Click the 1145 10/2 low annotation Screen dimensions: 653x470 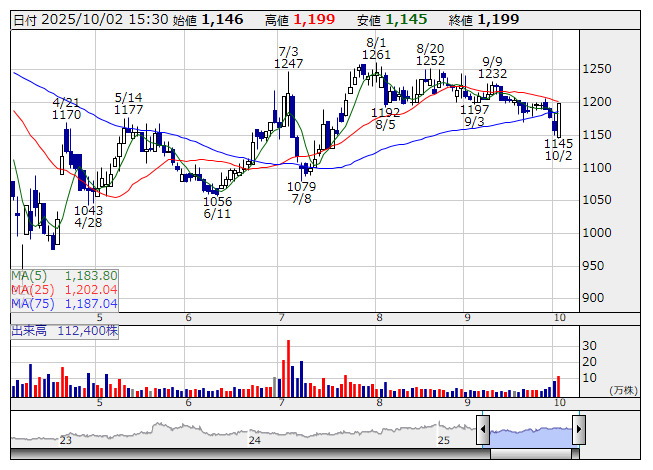click(558, 149)
